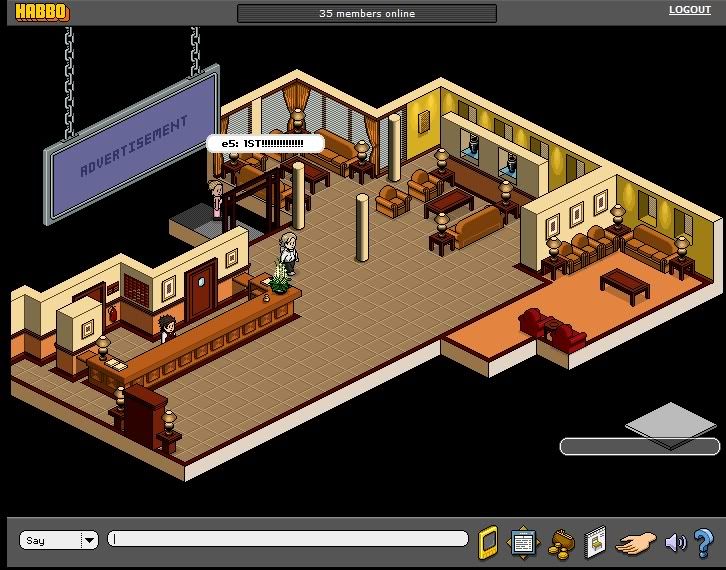Open the furniture catalogue book icon
Viewport: 726px width, 570px height.
(595, 541)
